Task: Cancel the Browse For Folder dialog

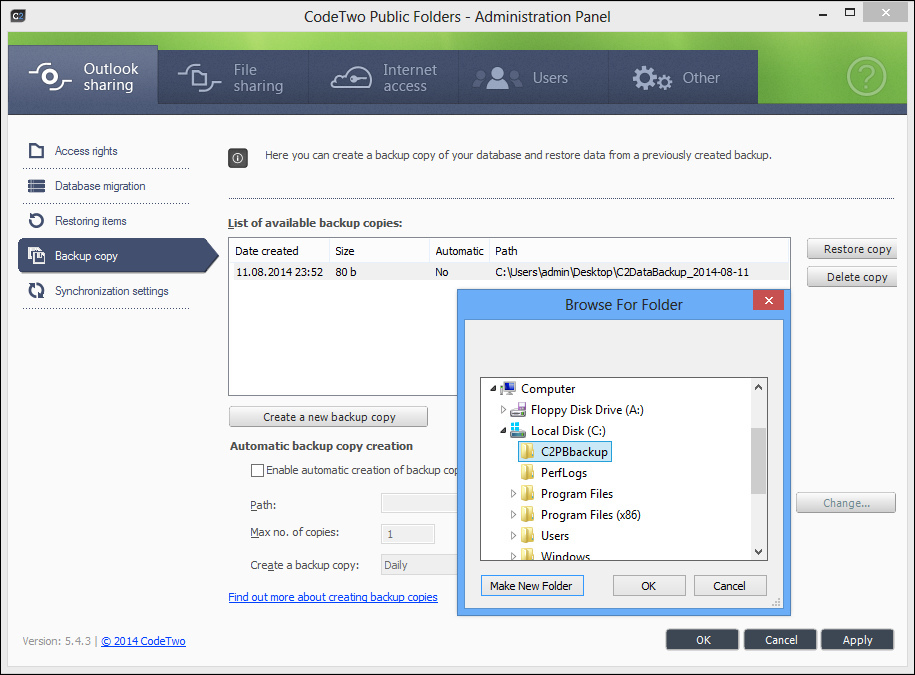Action: [x=729, y=586]
